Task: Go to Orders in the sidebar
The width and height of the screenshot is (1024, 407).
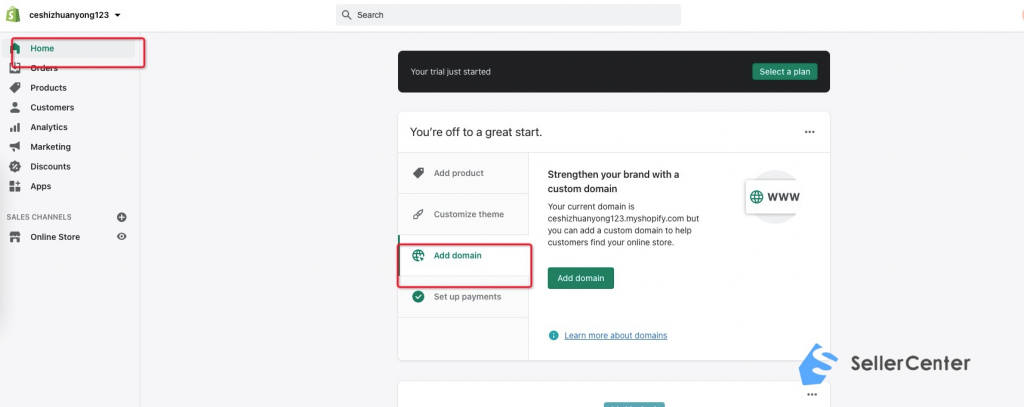Action: pyautogui.click(x=43, y=68)
